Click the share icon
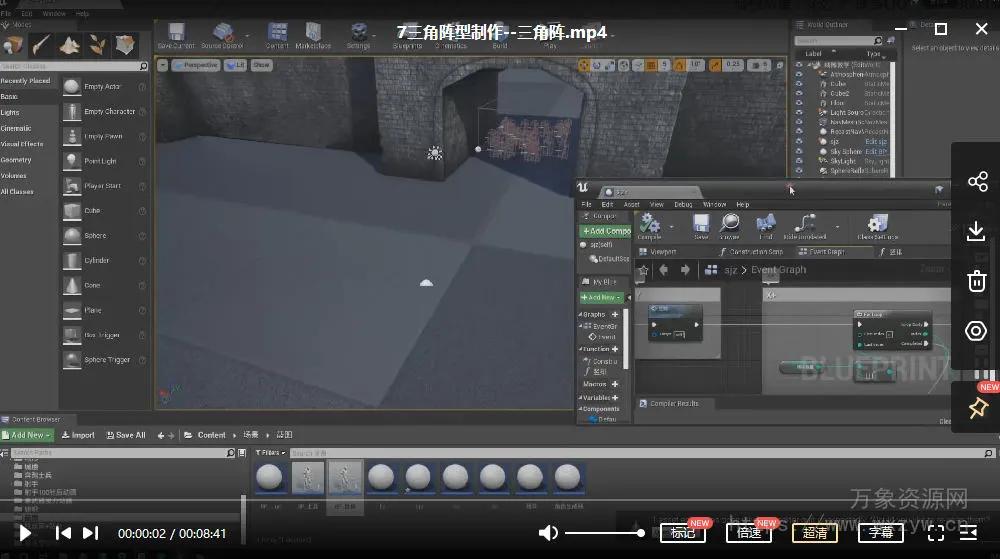Viewport: 1000px width, 559px height. (977, 182)
